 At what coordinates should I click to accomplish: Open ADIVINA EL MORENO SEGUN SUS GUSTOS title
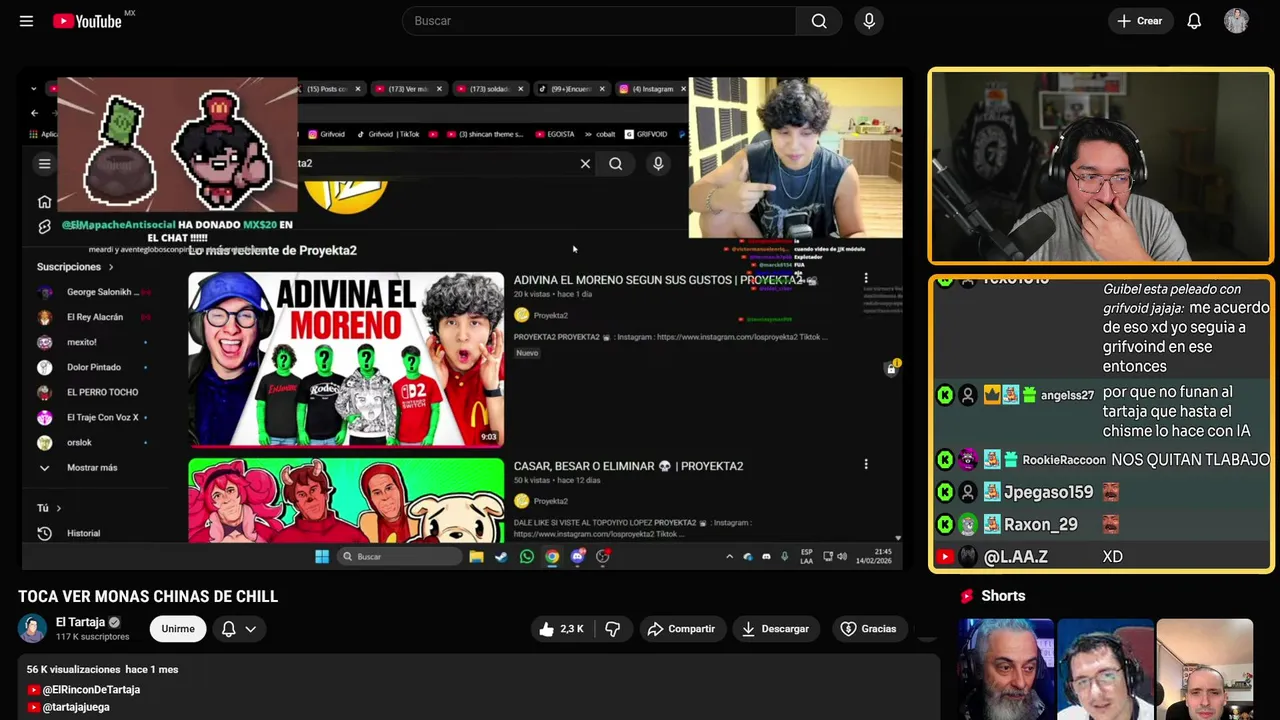click(660, 280)
